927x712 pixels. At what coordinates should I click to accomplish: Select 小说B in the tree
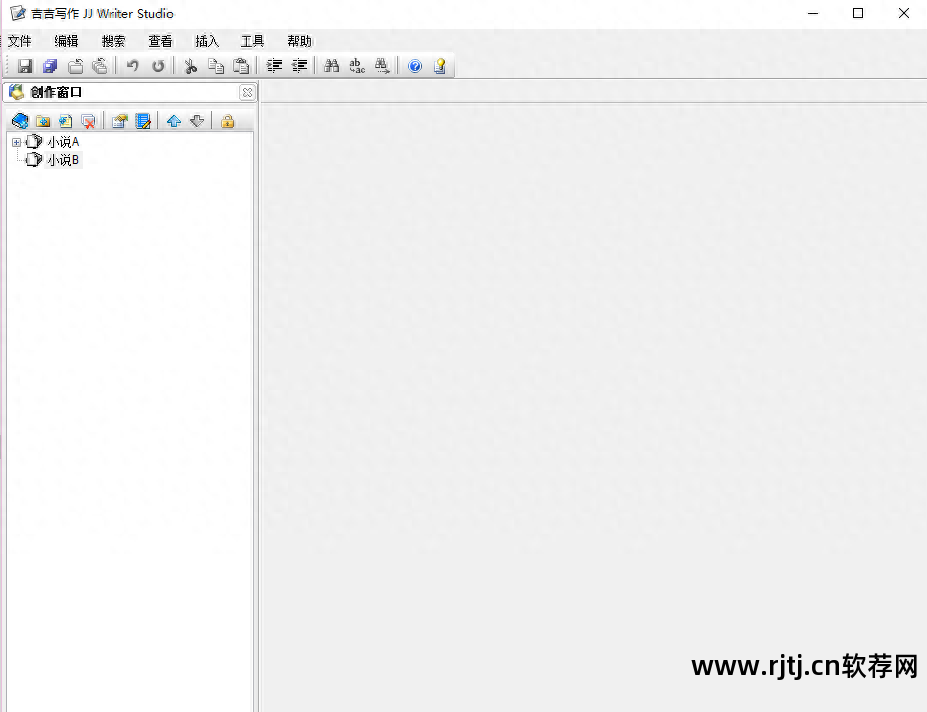pyautogui.click(x=63, y=160)
